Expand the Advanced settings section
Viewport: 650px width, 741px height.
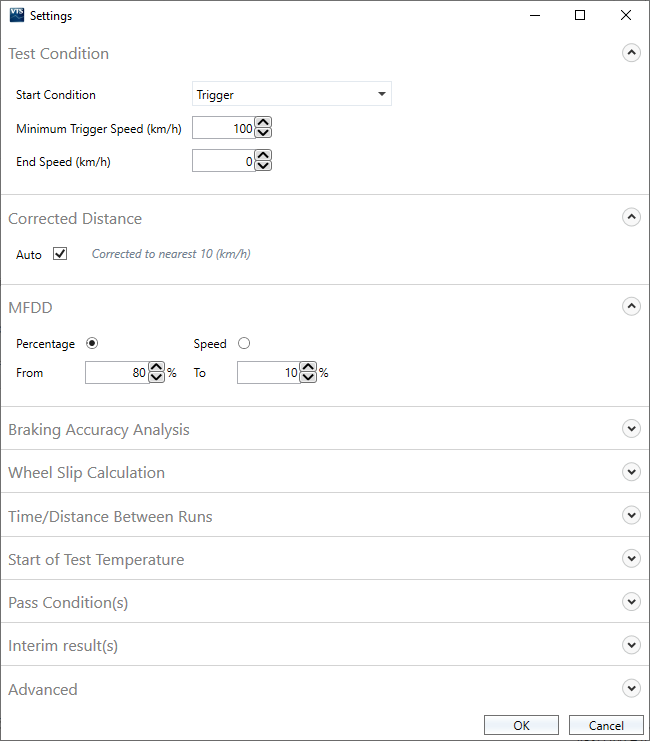click(x=631, y=688)
